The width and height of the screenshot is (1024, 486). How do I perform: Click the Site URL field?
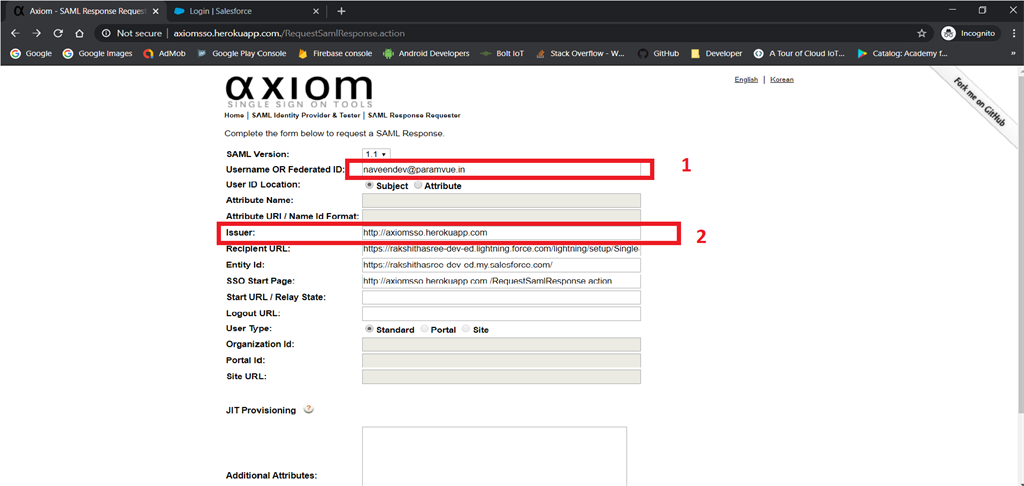pos(501,377)
